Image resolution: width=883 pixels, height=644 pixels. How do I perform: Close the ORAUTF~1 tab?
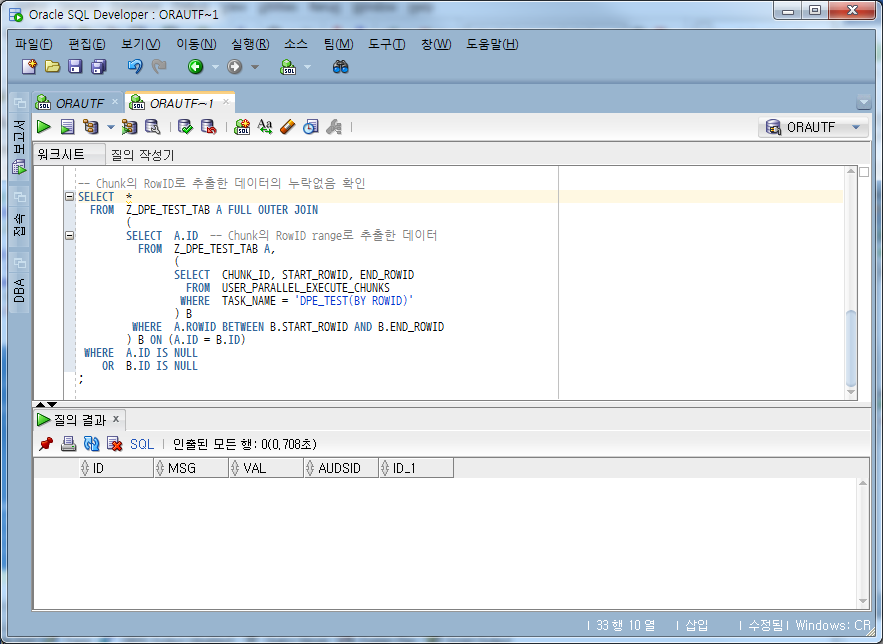click(225, 101)
